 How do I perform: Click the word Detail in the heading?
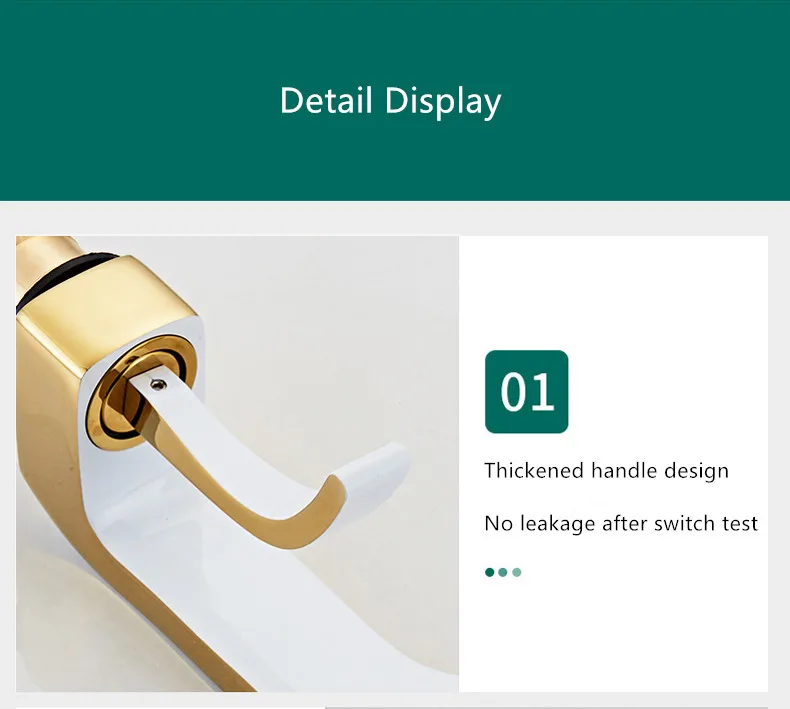[x=326, y=100]
